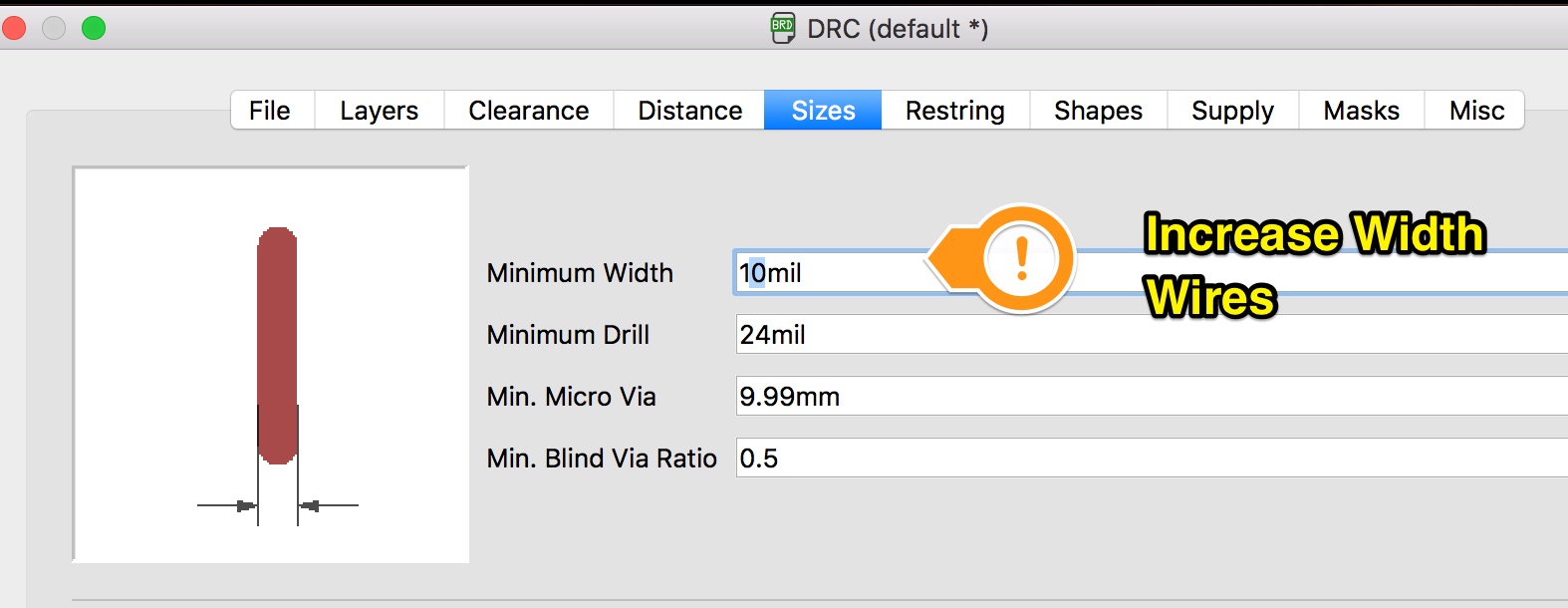Focus the Minimum Drill field
Viewport: 1568px width, 608px height.
click(x=1146, y=335)
